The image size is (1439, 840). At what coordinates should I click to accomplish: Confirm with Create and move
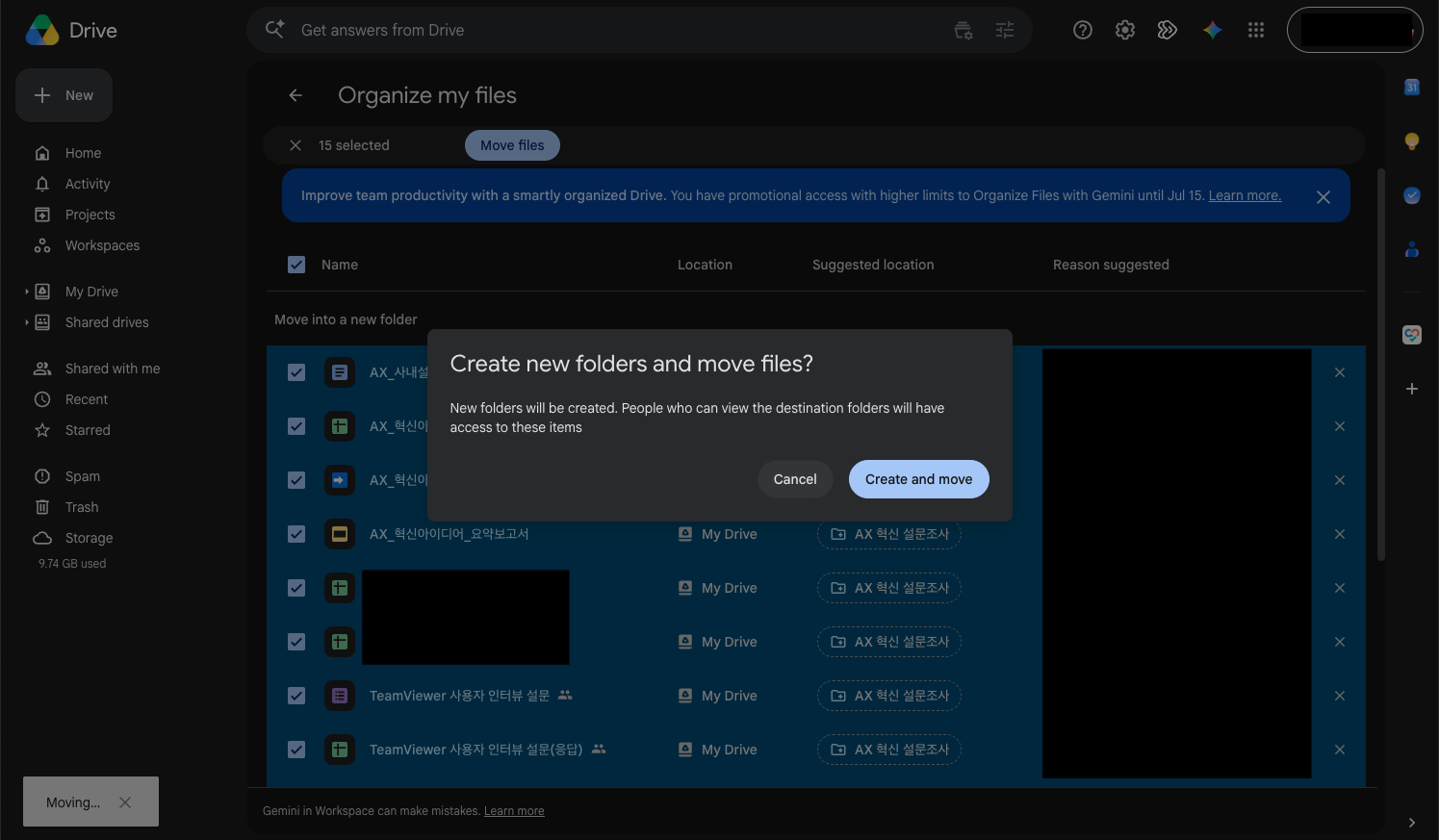click(x=918, y=479)
